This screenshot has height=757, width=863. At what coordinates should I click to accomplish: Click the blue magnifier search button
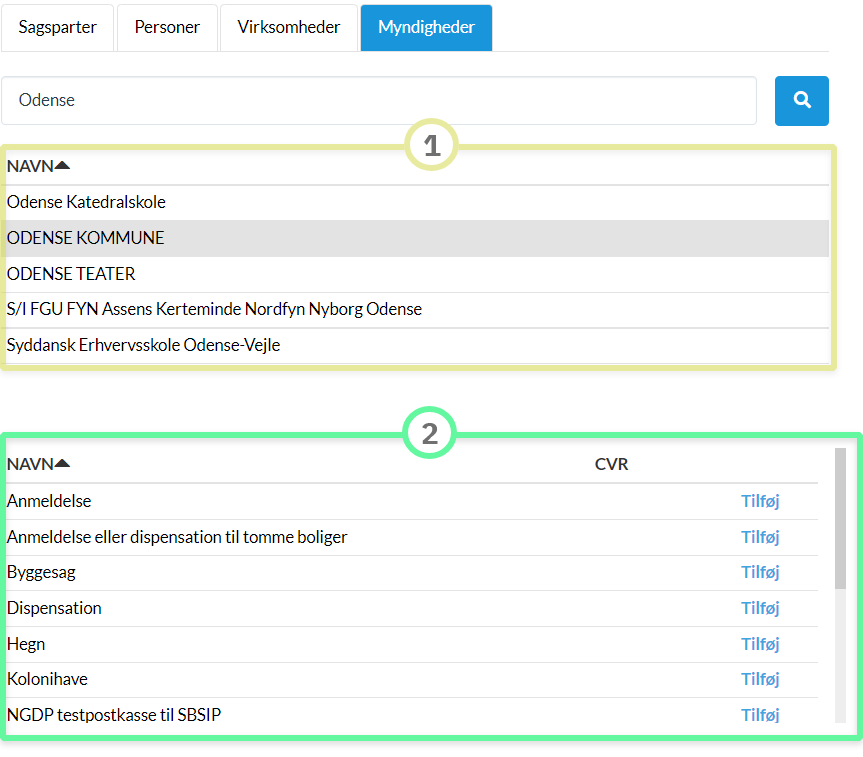point(801,100)
